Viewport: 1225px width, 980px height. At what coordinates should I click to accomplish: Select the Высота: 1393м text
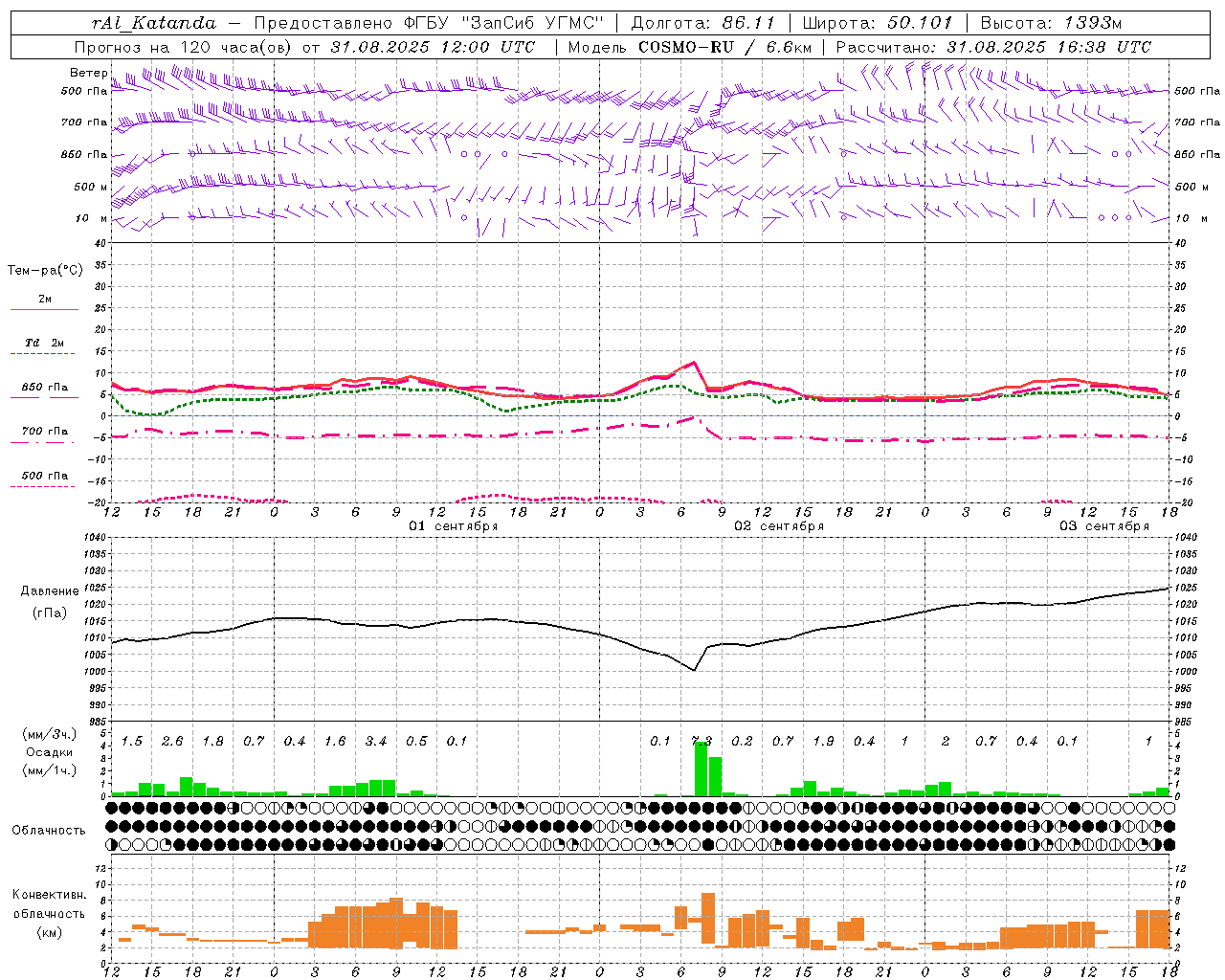pos(1051,23)
